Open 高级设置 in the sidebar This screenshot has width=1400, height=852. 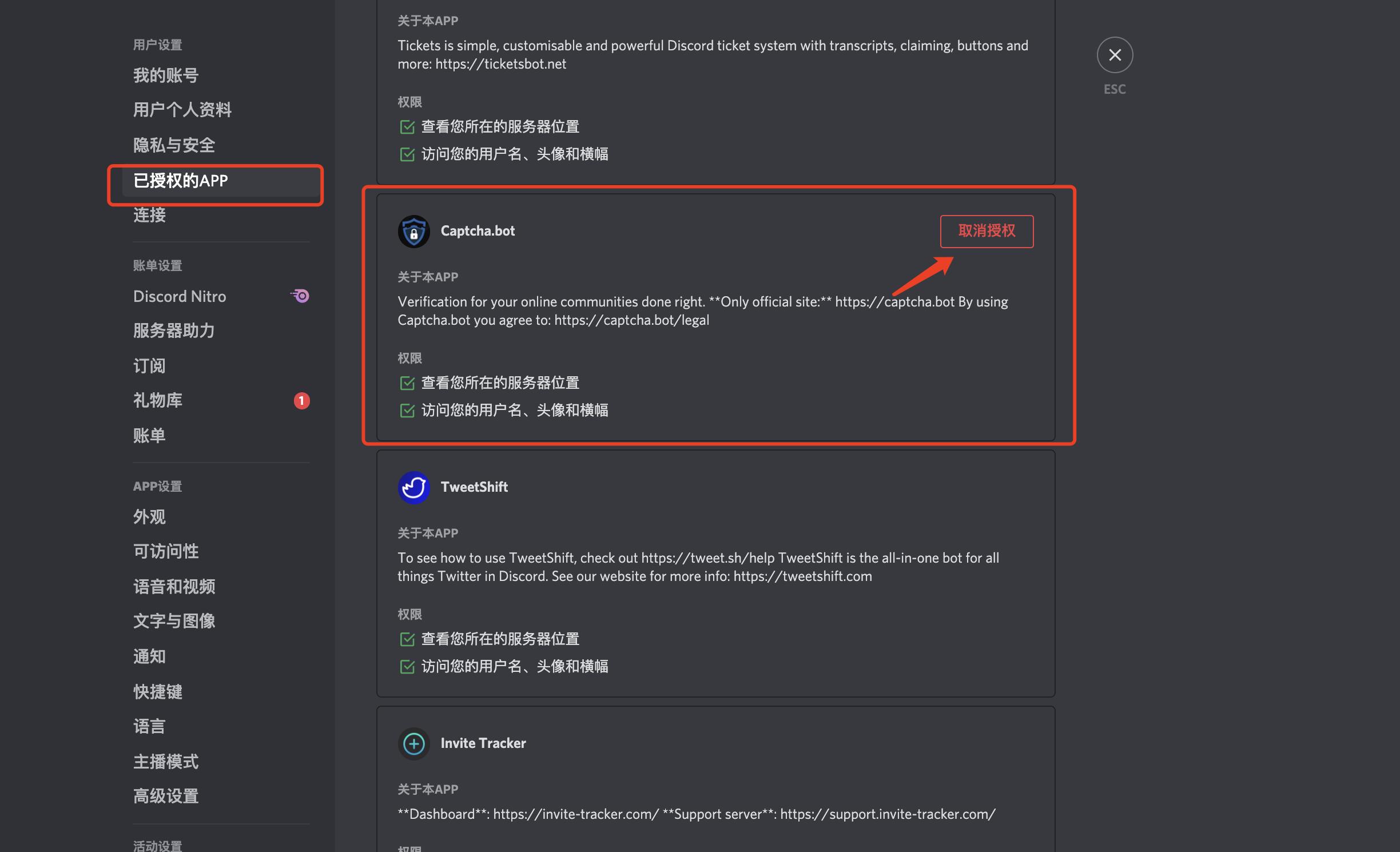point(166,796)
